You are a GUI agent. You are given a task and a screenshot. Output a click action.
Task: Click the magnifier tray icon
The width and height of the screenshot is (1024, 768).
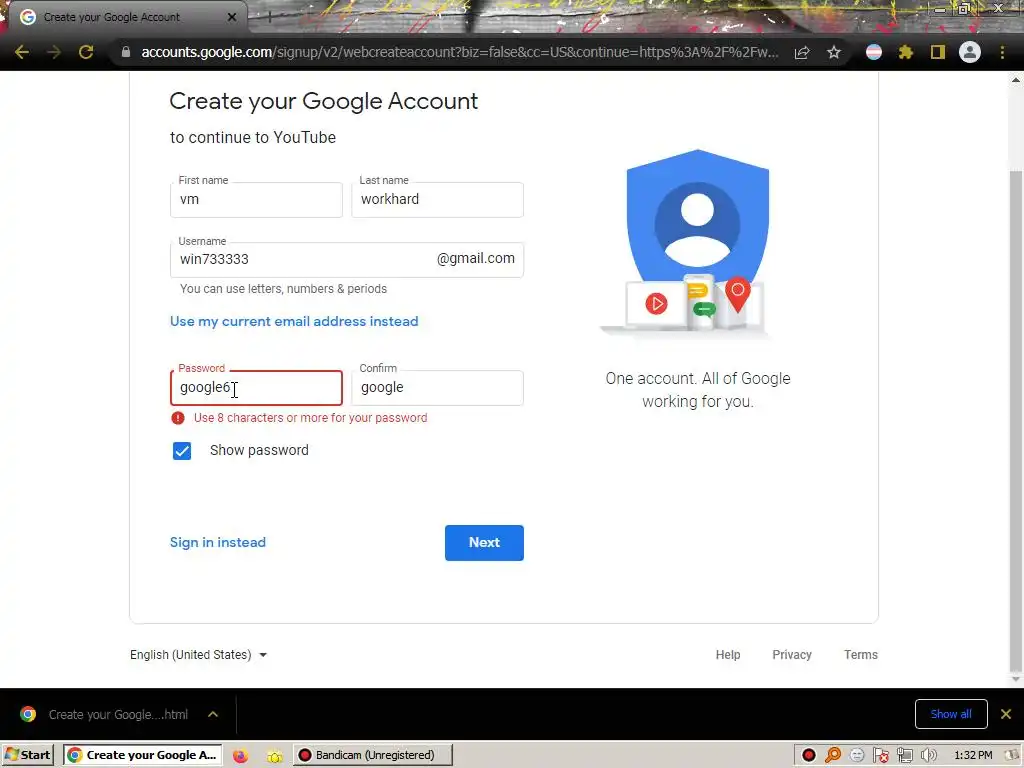pos(833,756)
